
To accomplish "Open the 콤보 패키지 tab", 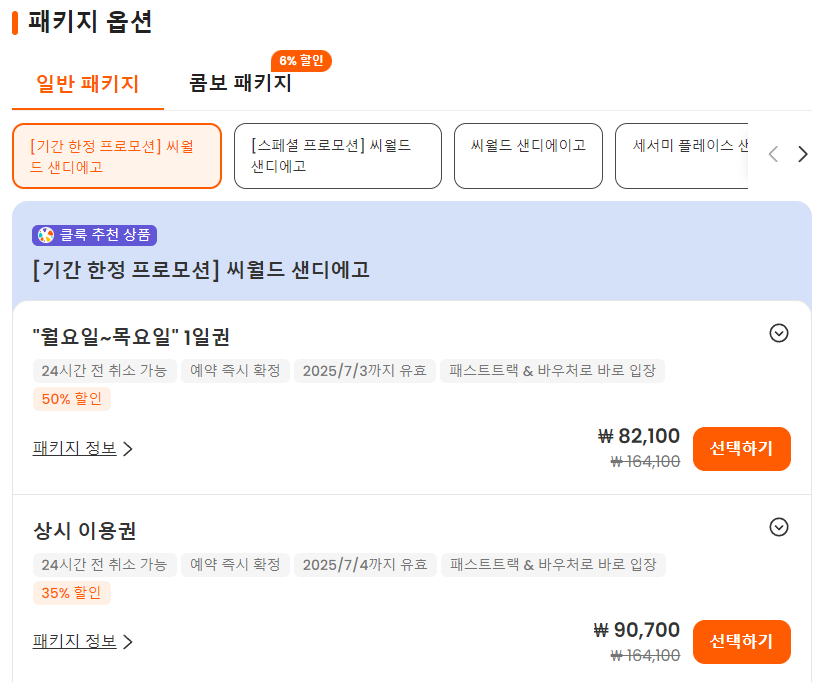I will pyautogui.click(x=240, y=83).
